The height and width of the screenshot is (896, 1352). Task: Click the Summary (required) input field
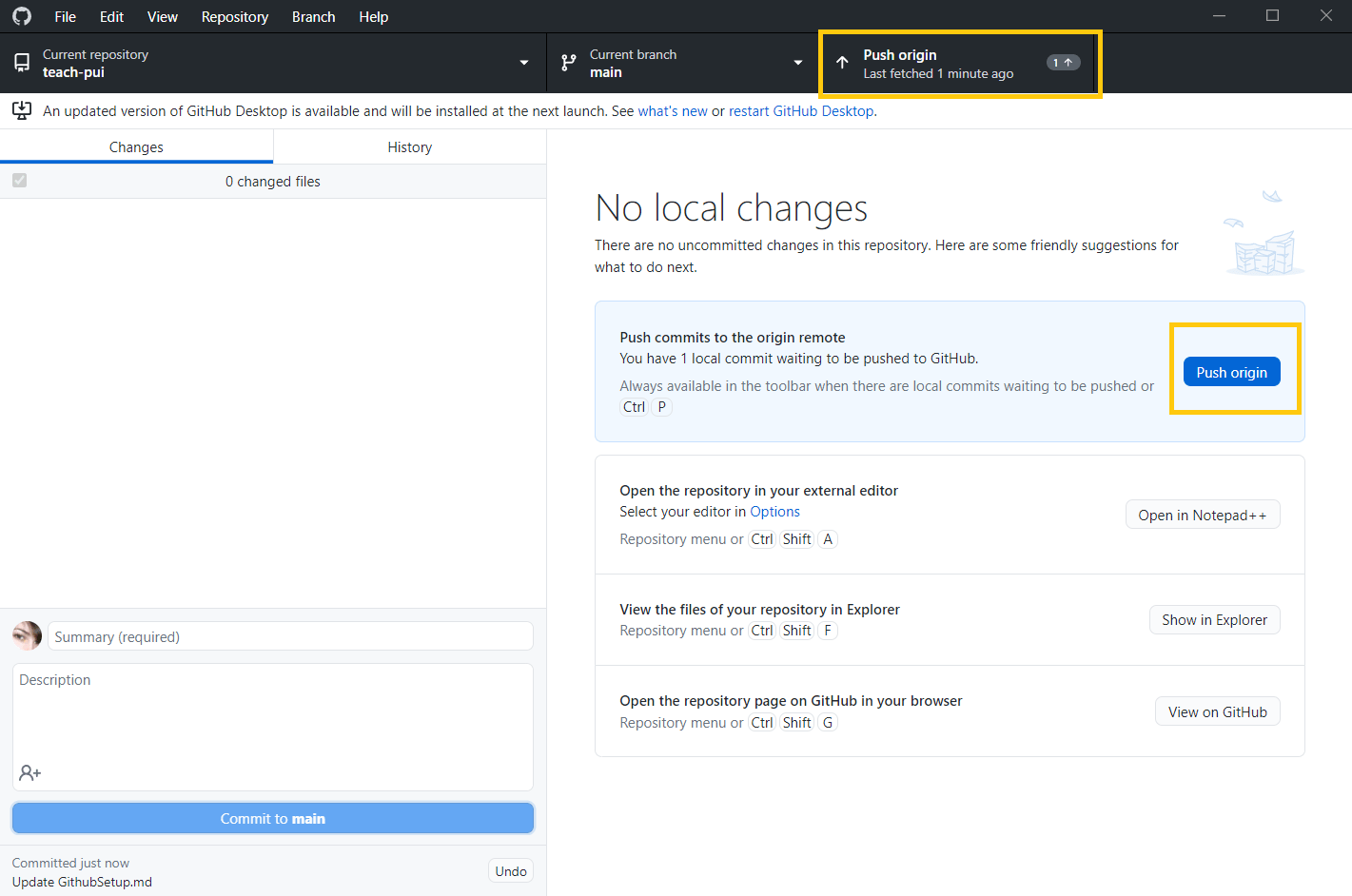click(x=290, y=636)
